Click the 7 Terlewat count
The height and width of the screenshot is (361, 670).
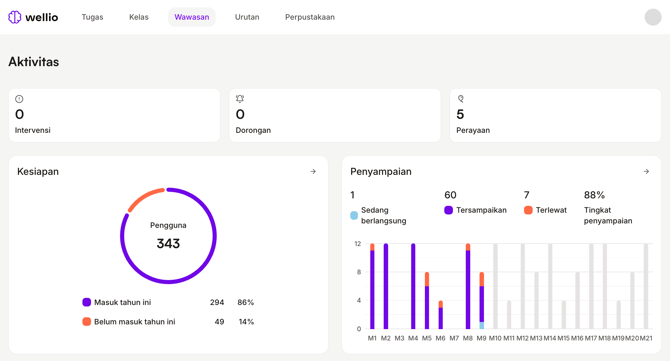pyautogui.click(x=526, y=195)
